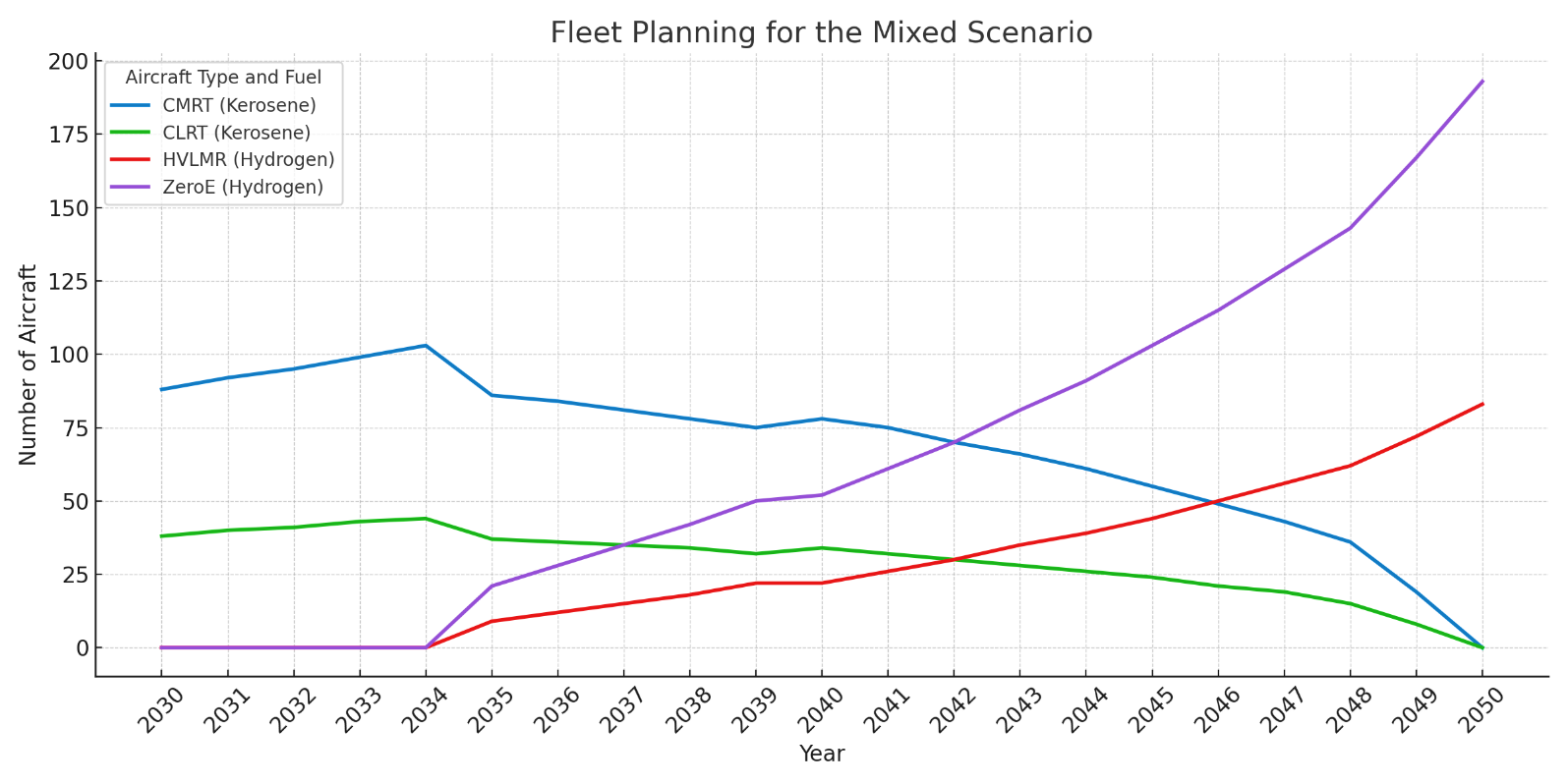
Task: Click the 2034 x-axis tick label
Action: 425,709
